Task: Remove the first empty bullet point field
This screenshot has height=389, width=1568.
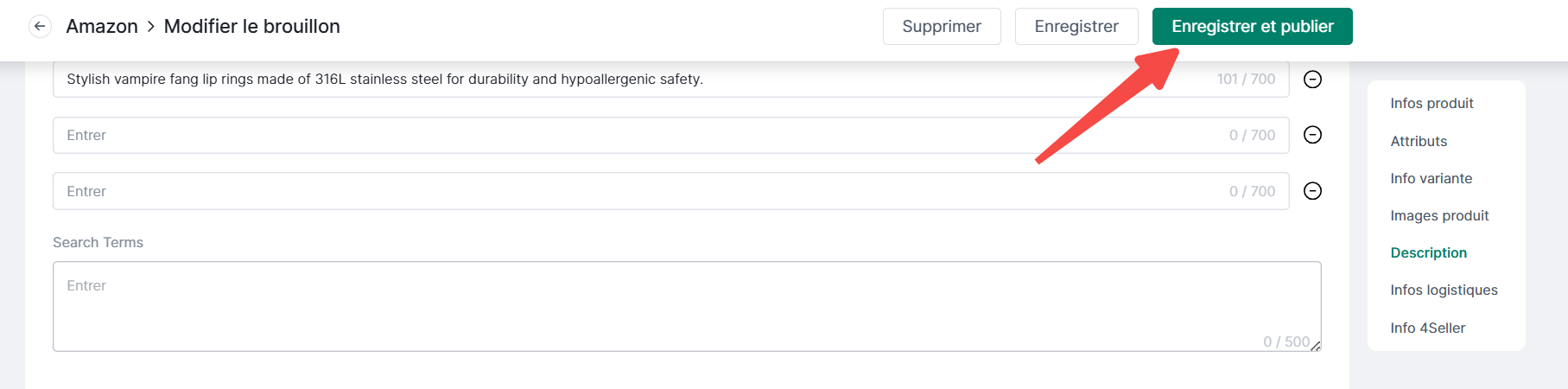Action: (1312, 135)
